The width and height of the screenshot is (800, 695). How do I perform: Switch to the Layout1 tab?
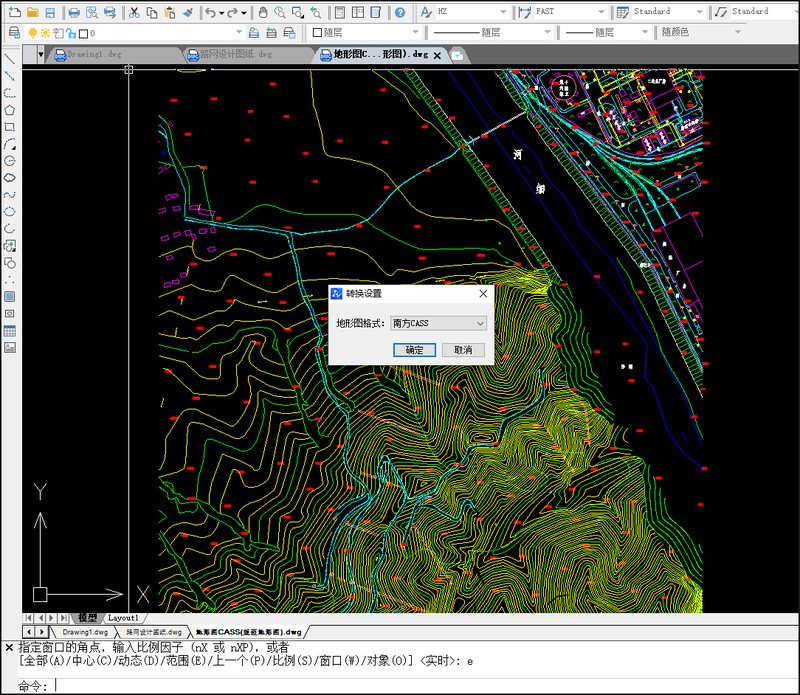[124, 618]
